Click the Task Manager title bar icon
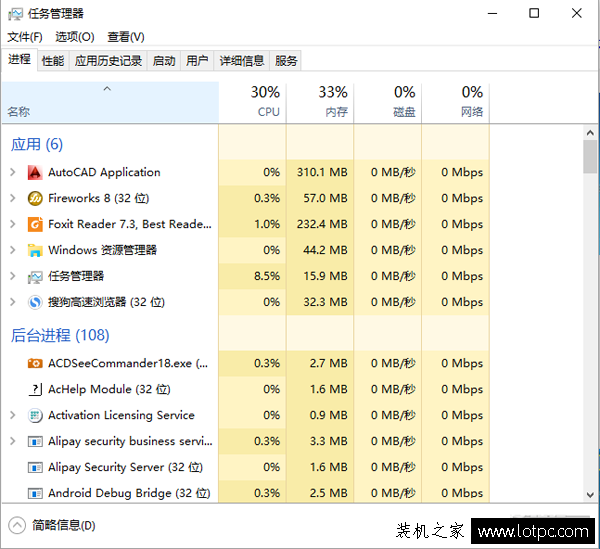 (x=15, y=15)
